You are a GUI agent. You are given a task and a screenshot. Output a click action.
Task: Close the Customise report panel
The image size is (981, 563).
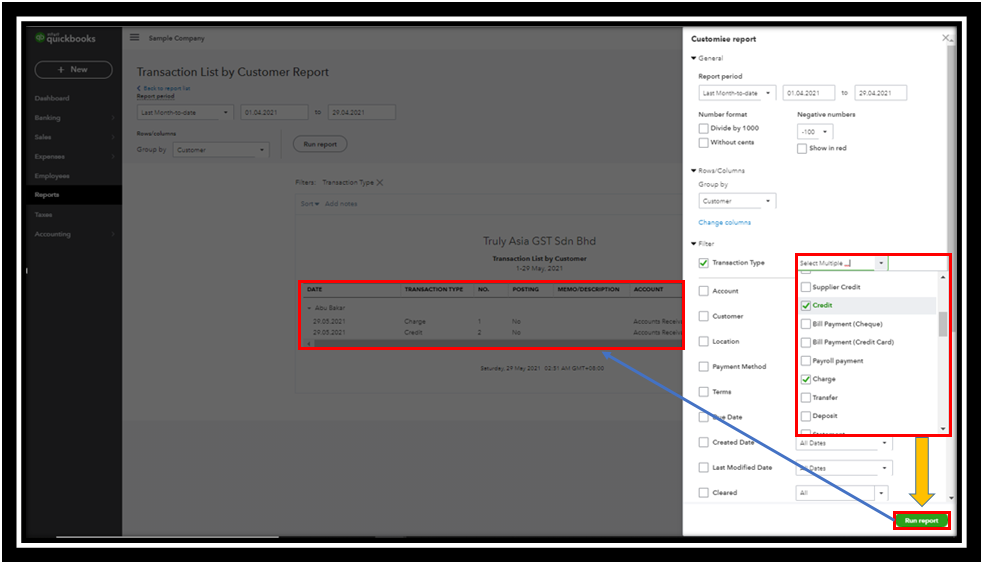[946, 38]
